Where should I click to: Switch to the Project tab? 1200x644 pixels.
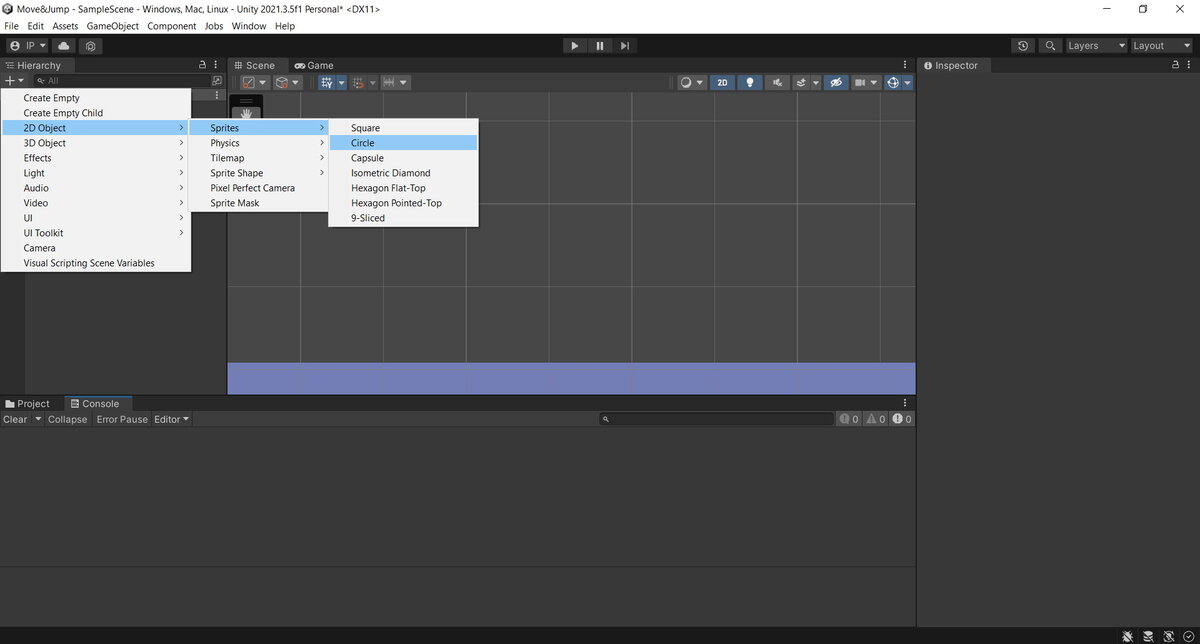tap(28, 404)
